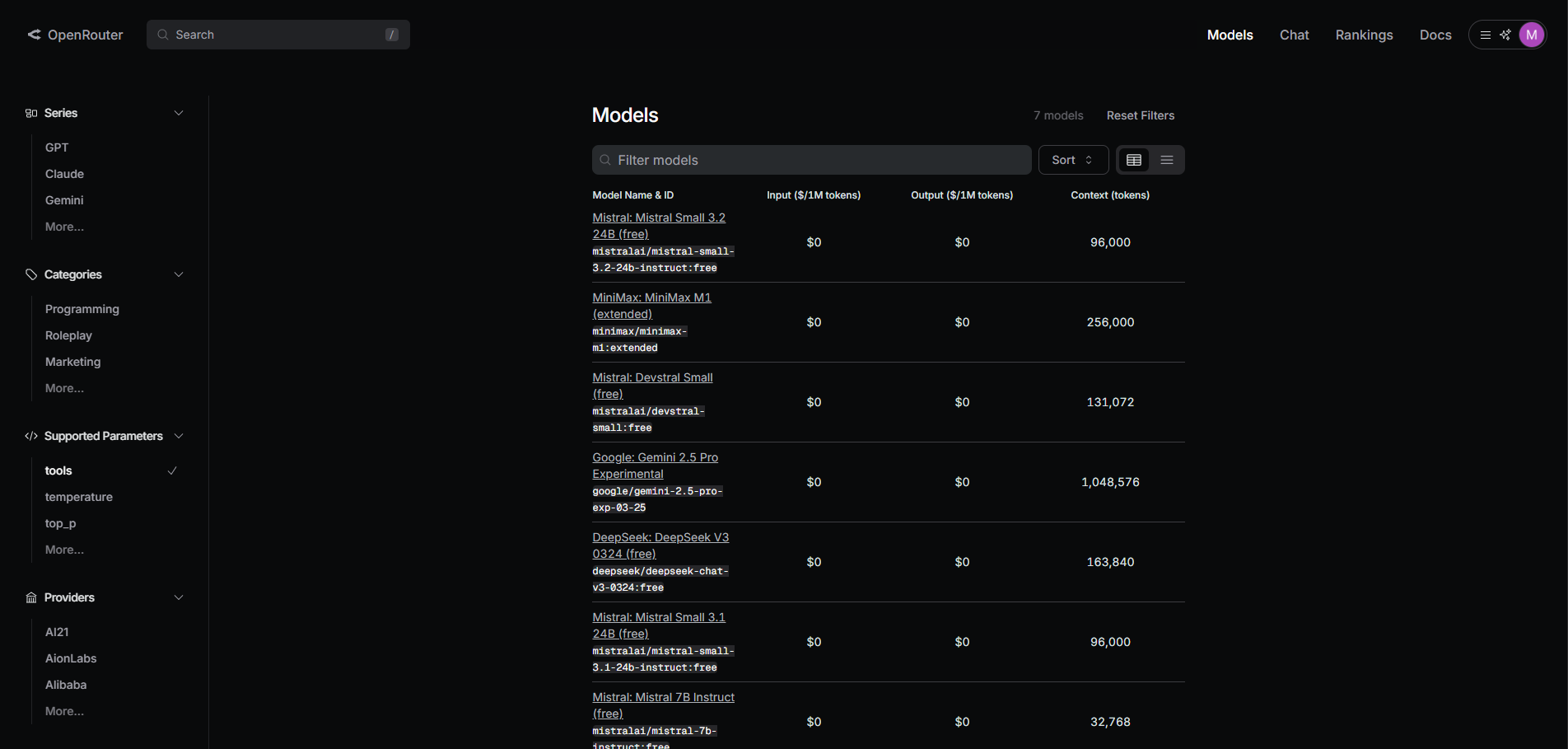Show more Supported Parameters options
The height and width of the screenshot is (749, 1568).
(64, 550)
